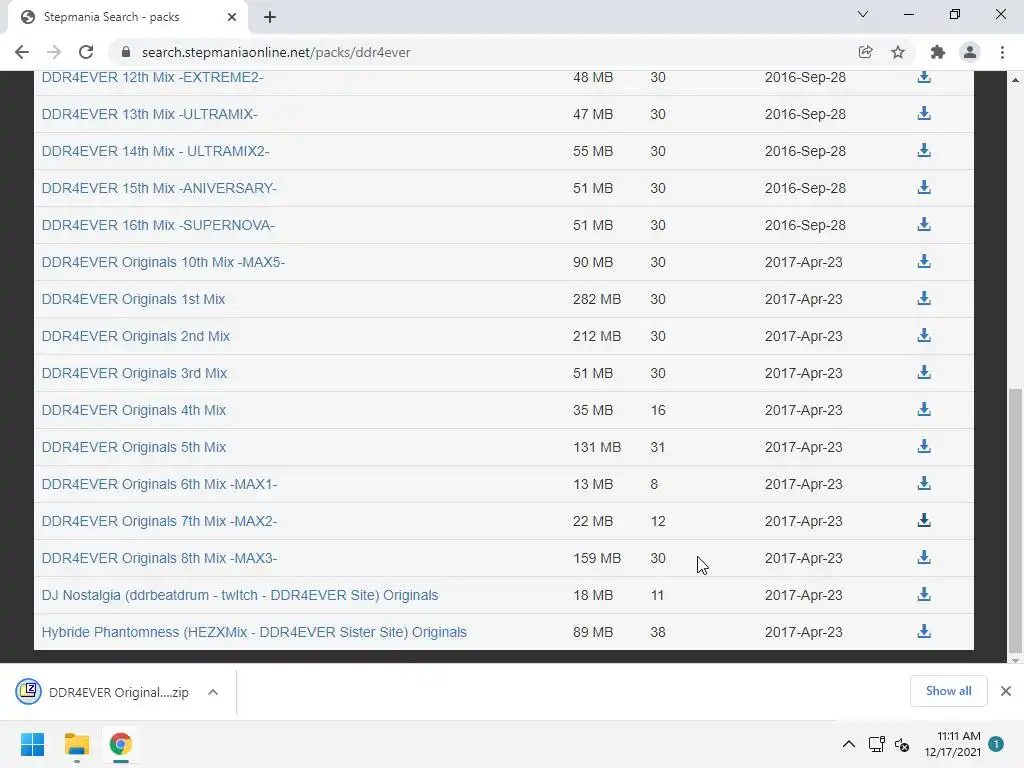Open the muted volume tray icon
This screenshot has width=1024, height=768.
[902, 744]
